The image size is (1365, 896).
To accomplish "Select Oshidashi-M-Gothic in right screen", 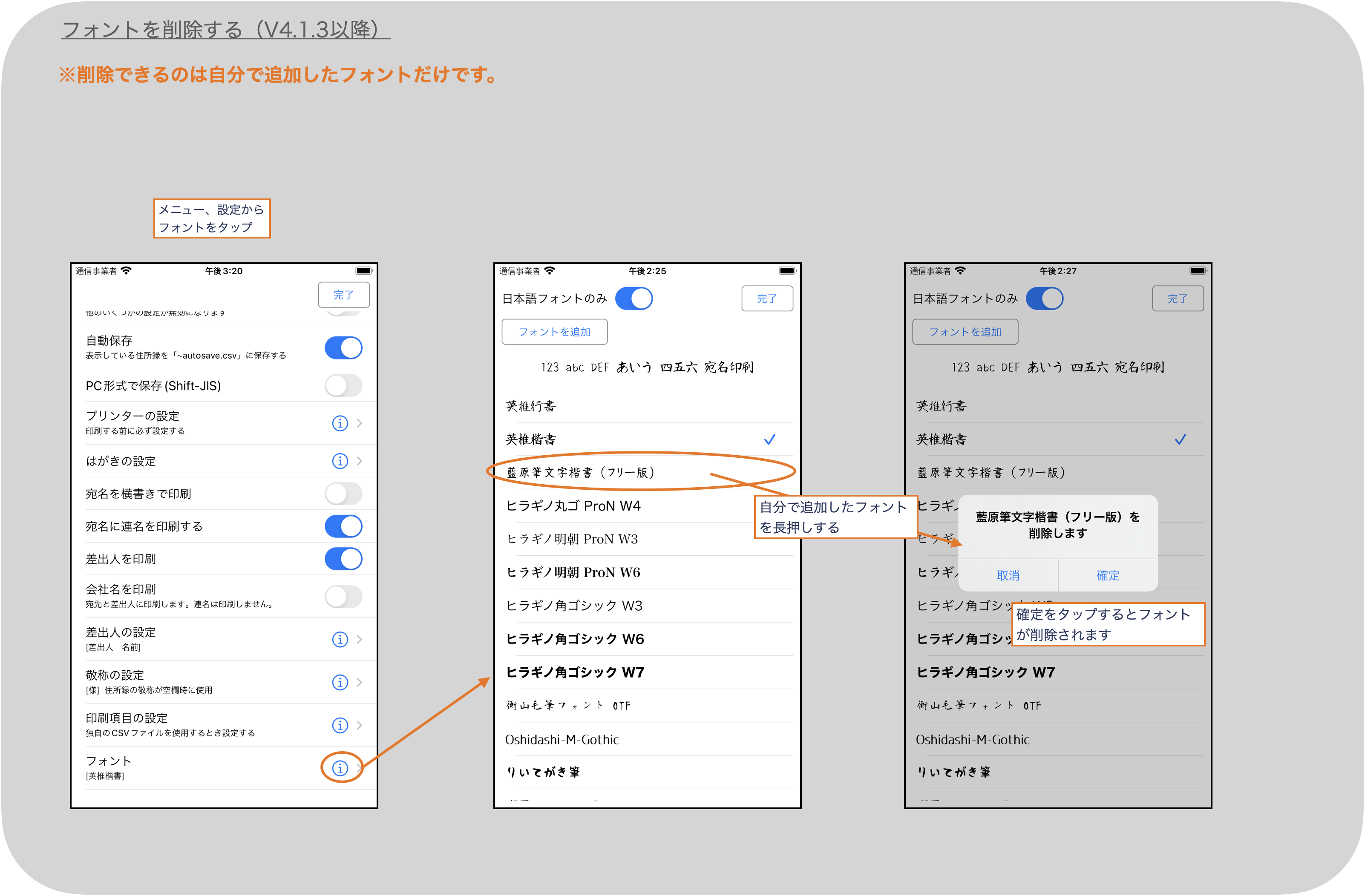I will (x=1057, y=740).
